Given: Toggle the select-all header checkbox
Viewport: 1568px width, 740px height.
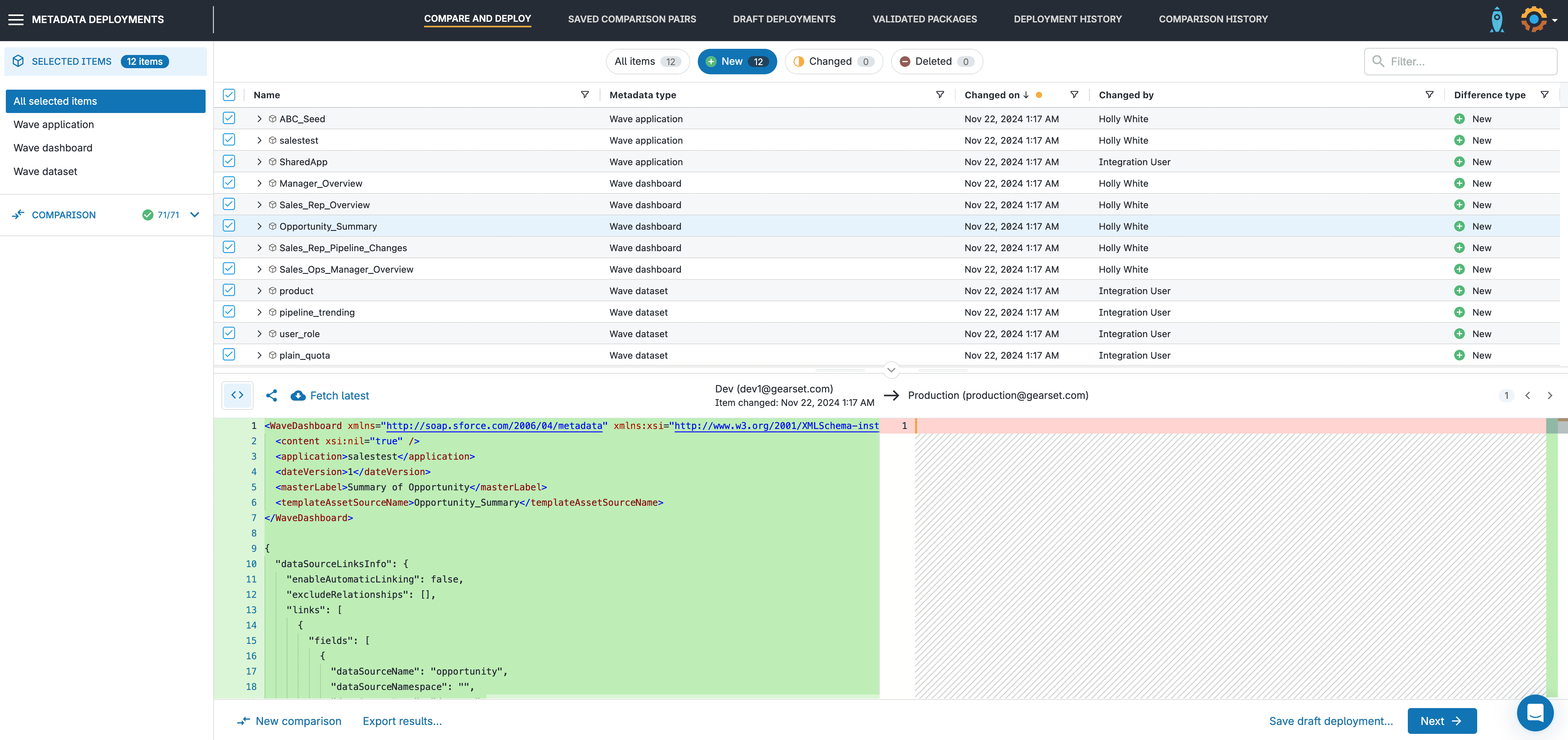Looking at the screenshot, I should click(229, 95).
